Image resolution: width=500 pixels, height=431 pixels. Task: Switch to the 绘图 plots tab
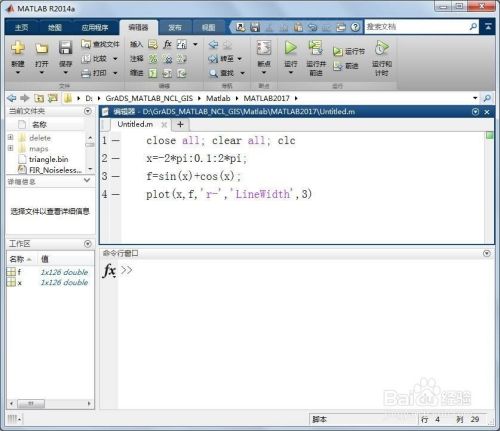pyautogui.click(x=55, y=27)
